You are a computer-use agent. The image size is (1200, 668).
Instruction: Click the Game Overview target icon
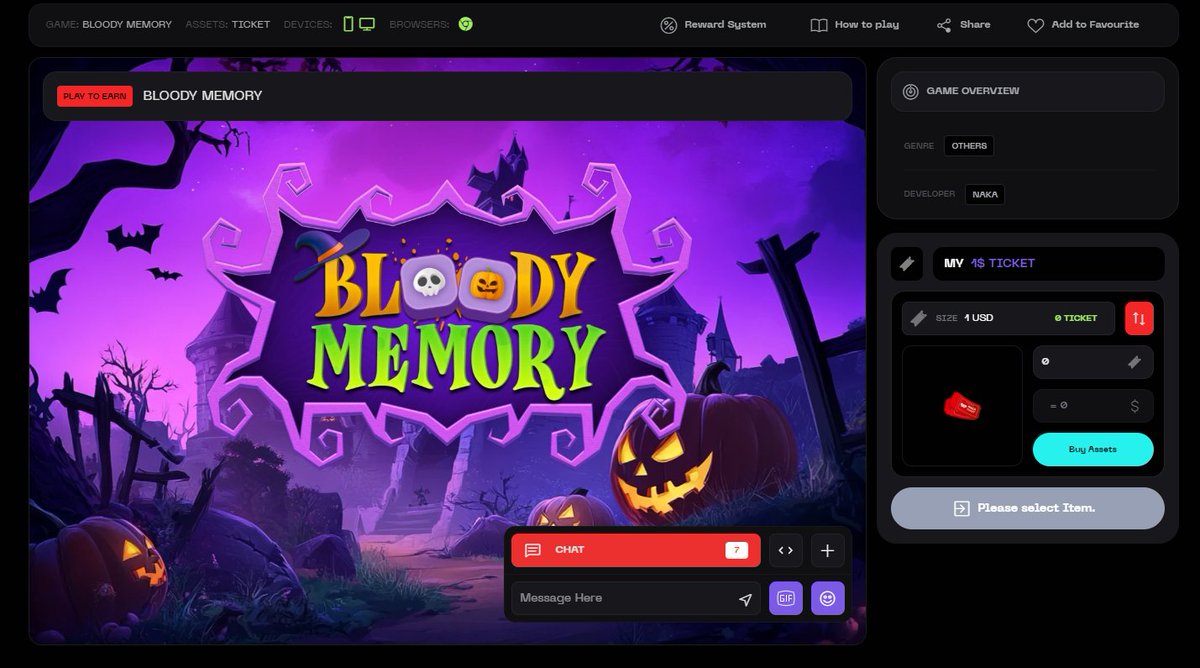910,91
